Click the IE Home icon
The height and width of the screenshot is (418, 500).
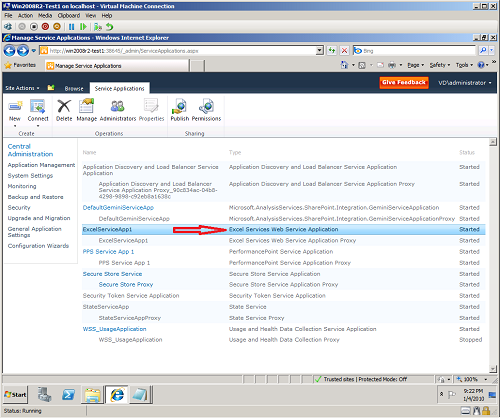tap(344, 65)
